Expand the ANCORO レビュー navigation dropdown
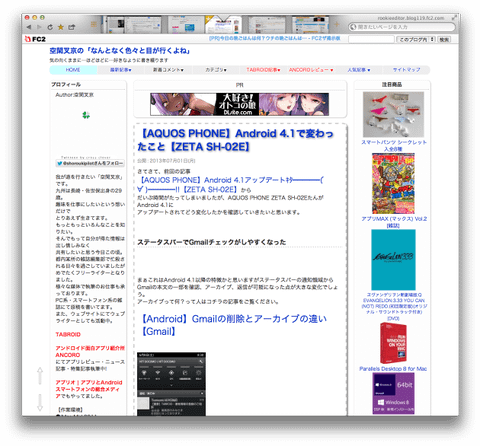The image size is (480, 446). (311, 70)
